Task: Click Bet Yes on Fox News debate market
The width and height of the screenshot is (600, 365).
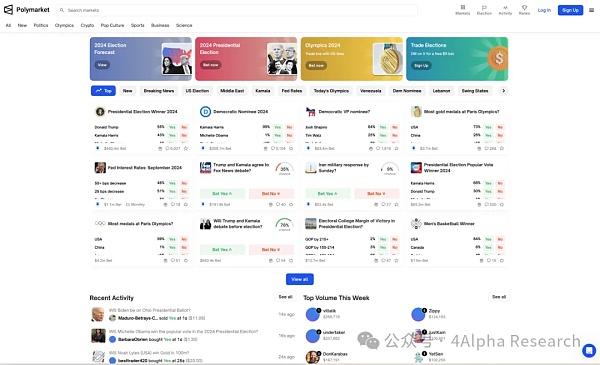Action: pos(222,194)
